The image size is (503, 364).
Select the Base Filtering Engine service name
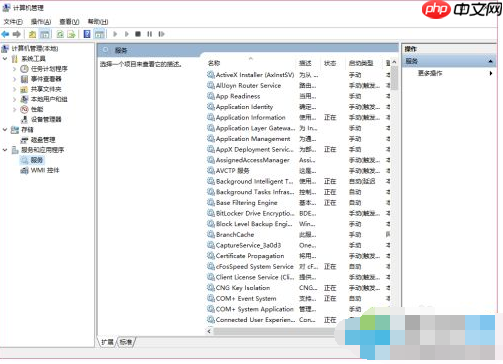coord(247,203)
